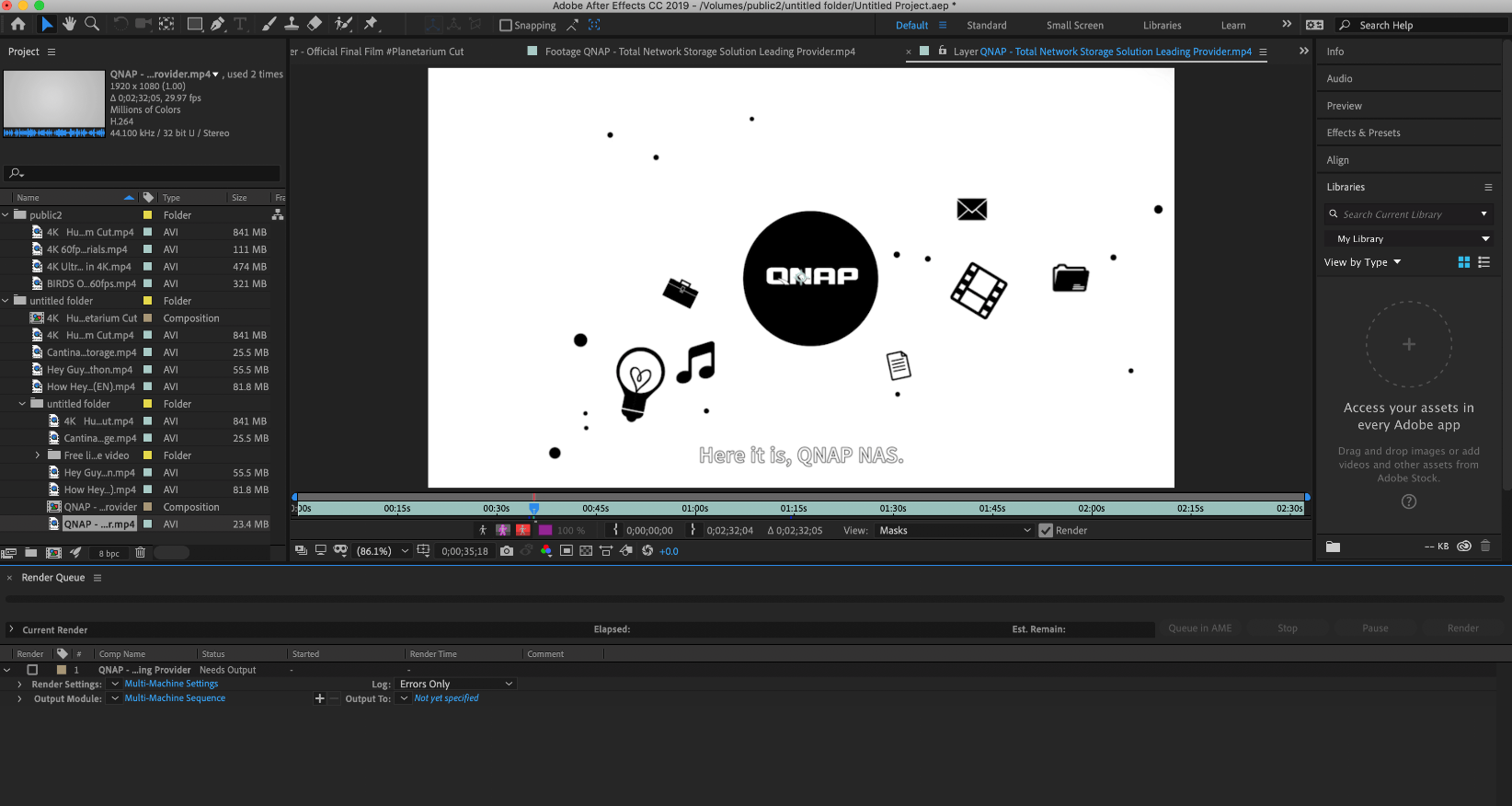Click the Render button in Render Queue
The image size is (1512, 806).
[1462, 628]
